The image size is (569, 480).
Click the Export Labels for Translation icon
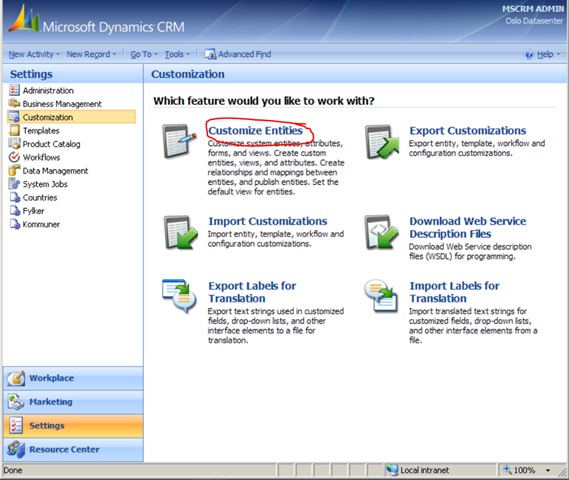click(179, 296)
